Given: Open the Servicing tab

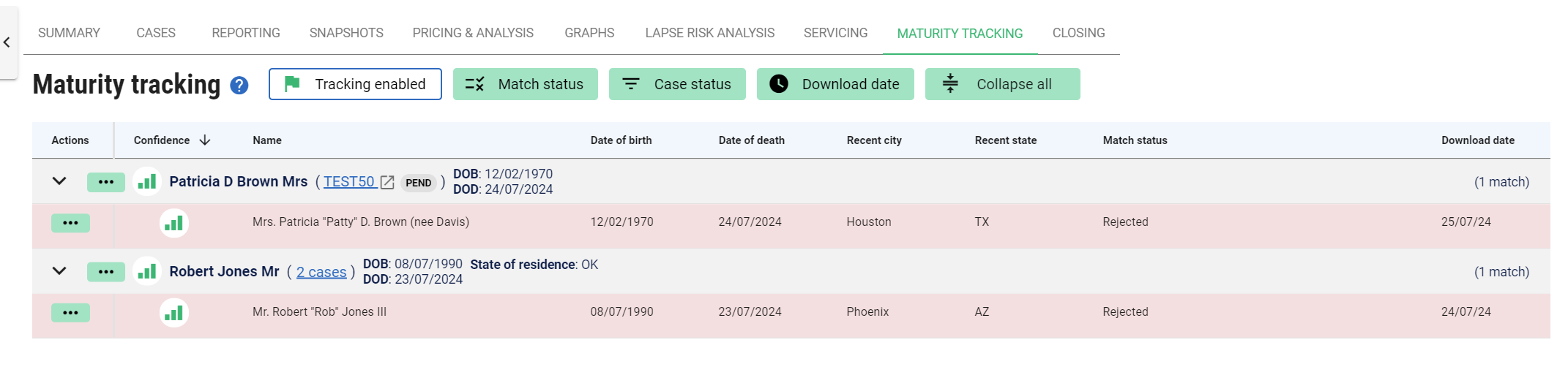Looking at the screenshot, I should [835, 33].
